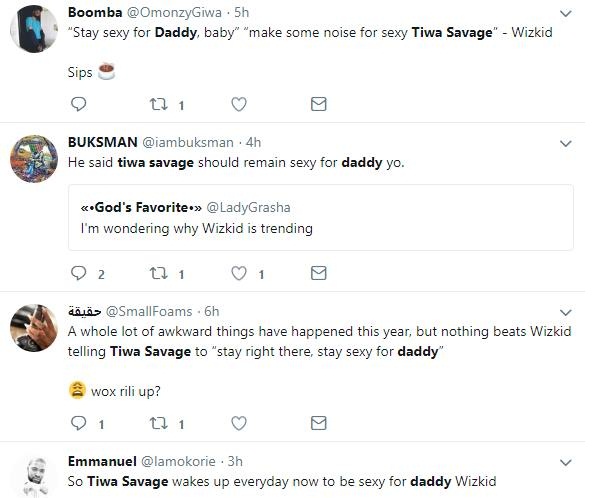602x498 pixels.
Task: Reply to Boomba's tweet
Action: tap(79, 104)
